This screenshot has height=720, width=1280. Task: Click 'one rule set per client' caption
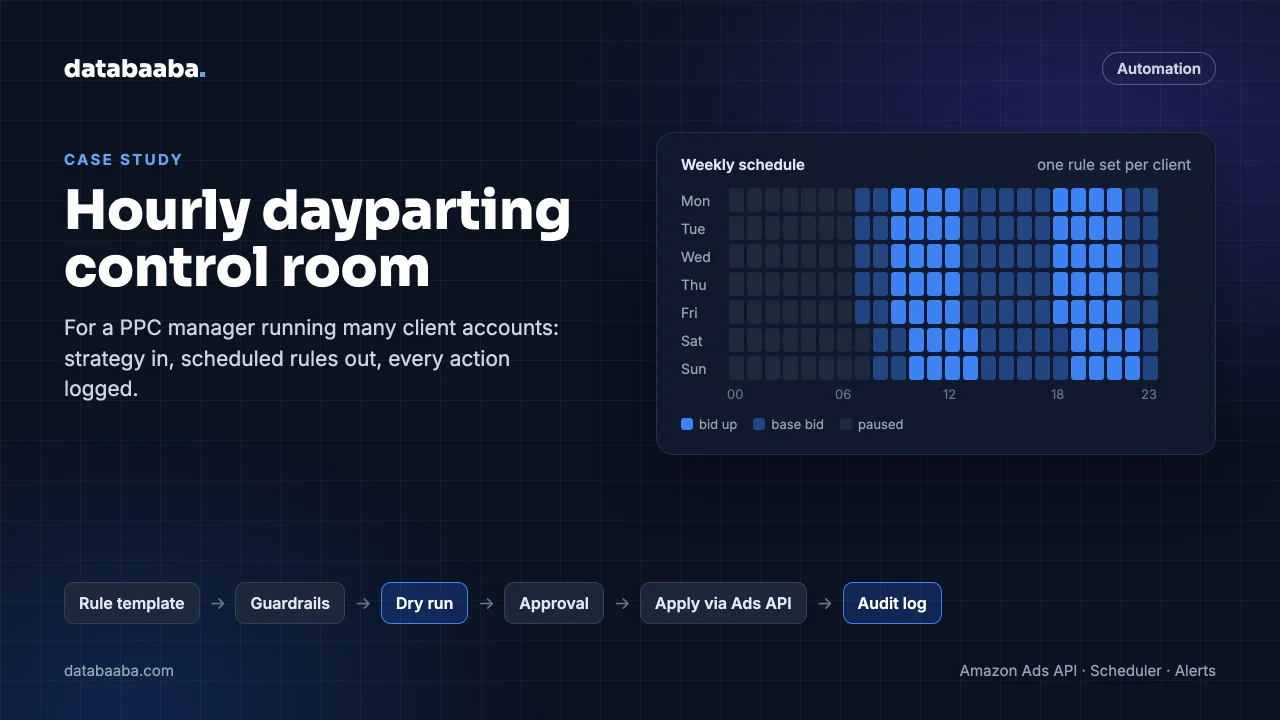click(x=1114, y=165)
